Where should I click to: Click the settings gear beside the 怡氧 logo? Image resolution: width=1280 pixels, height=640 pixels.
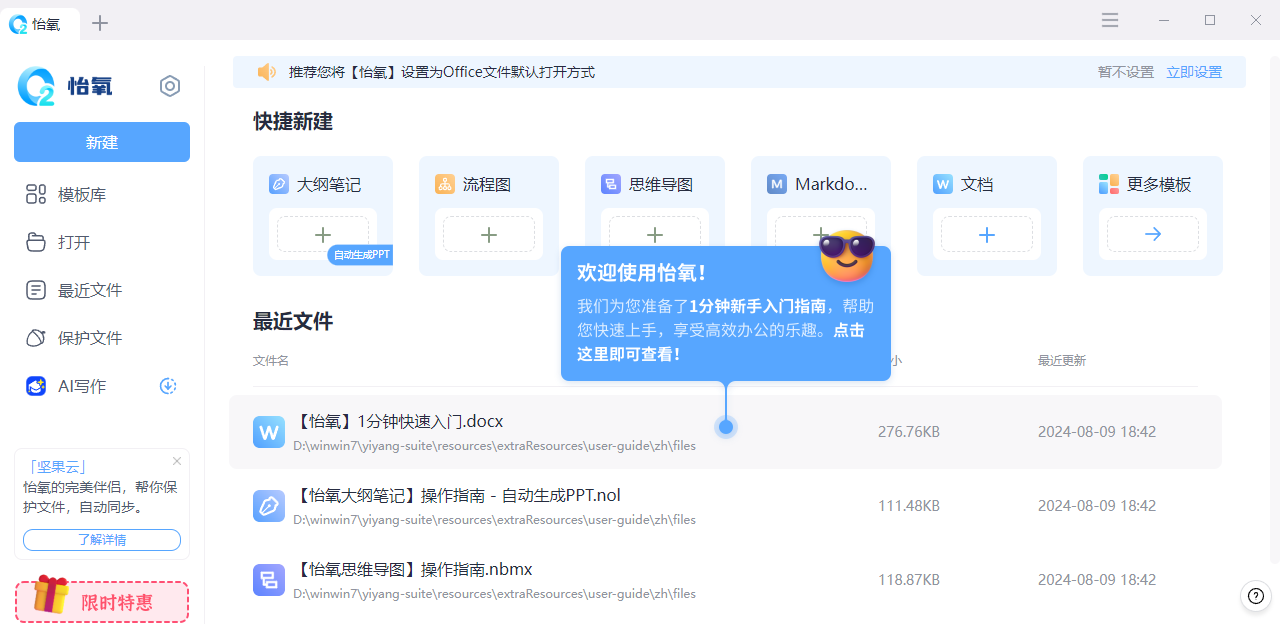coord(170,86)
